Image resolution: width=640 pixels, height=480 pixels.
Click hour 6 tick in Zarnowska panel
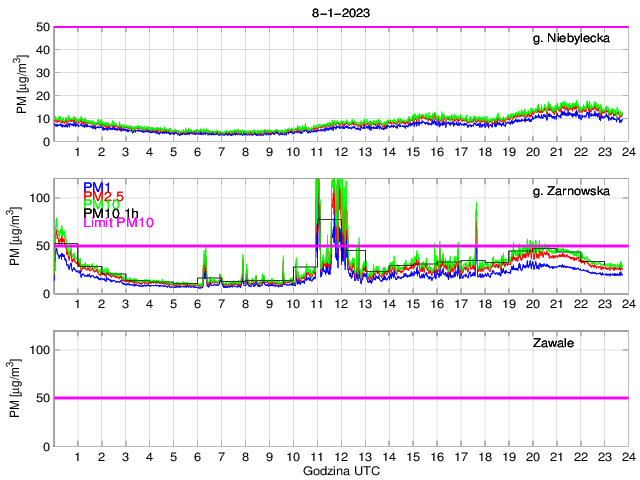pyautogui.click(x=197, y=303)
